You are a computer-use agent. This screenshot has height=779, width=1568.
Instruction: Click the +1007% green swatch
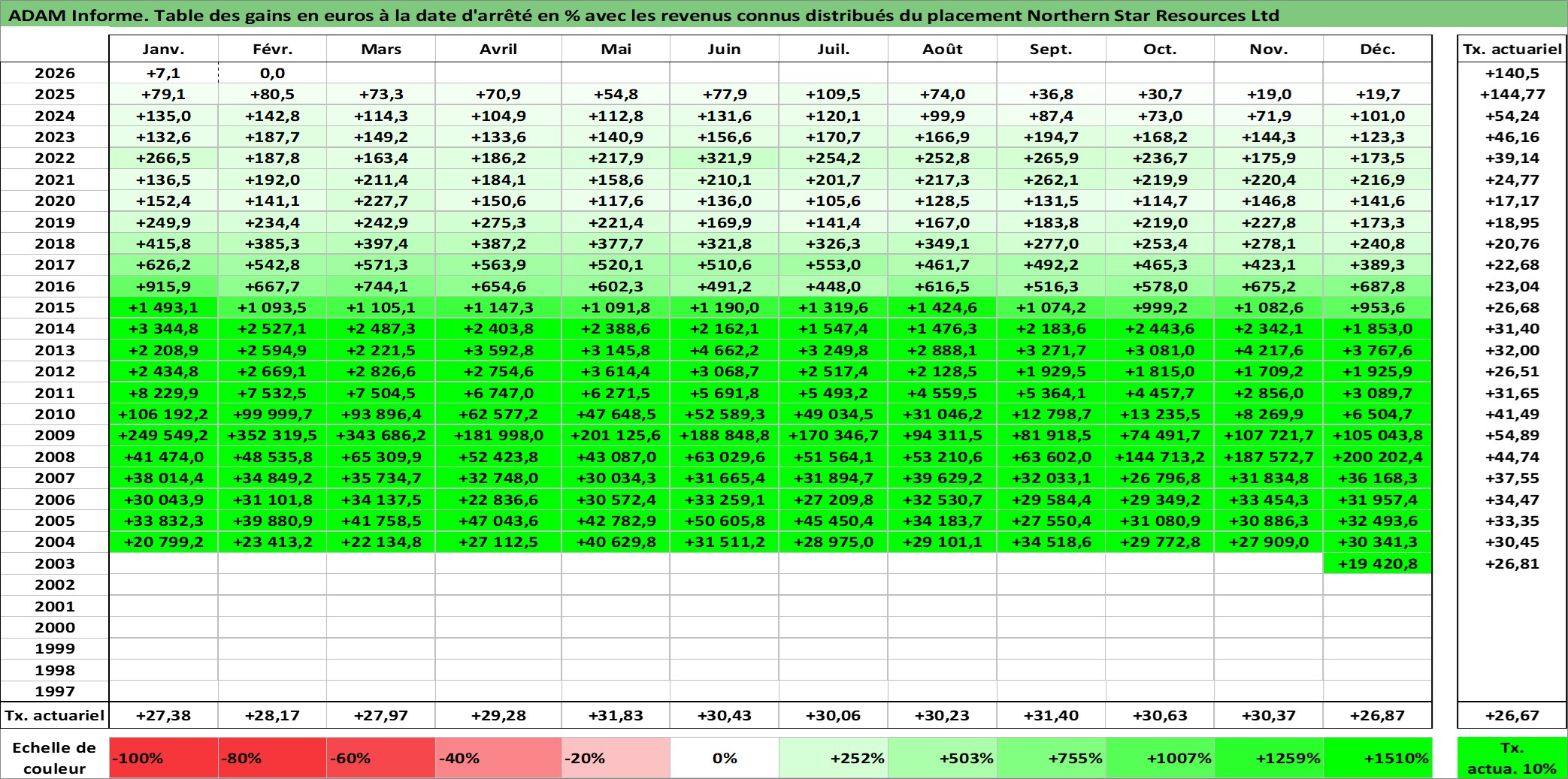point(1160,758)
